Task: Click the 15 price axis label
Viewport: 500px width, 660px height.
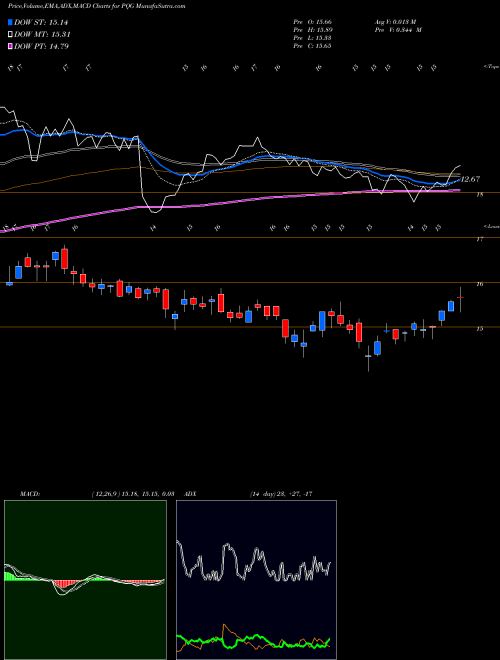Action: point(480,329)
